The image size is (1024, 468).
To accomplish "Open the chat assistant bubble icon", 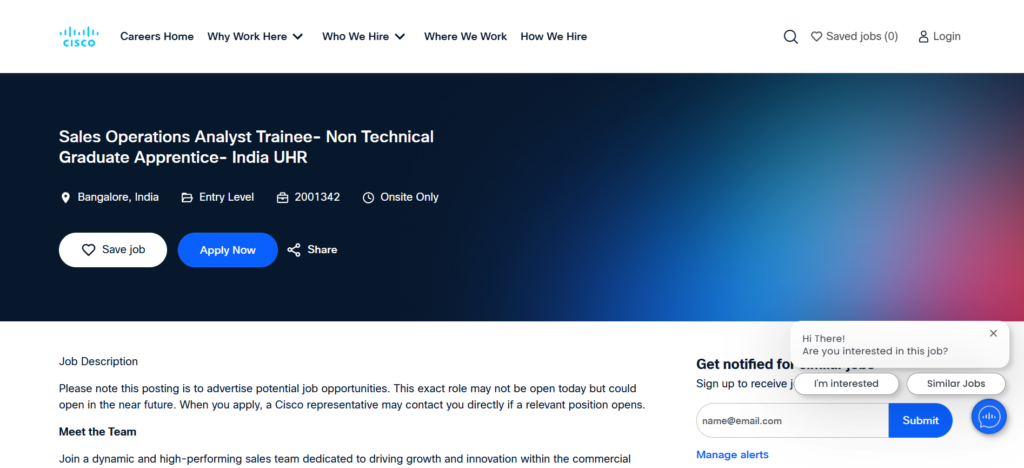I will point(988,416).
